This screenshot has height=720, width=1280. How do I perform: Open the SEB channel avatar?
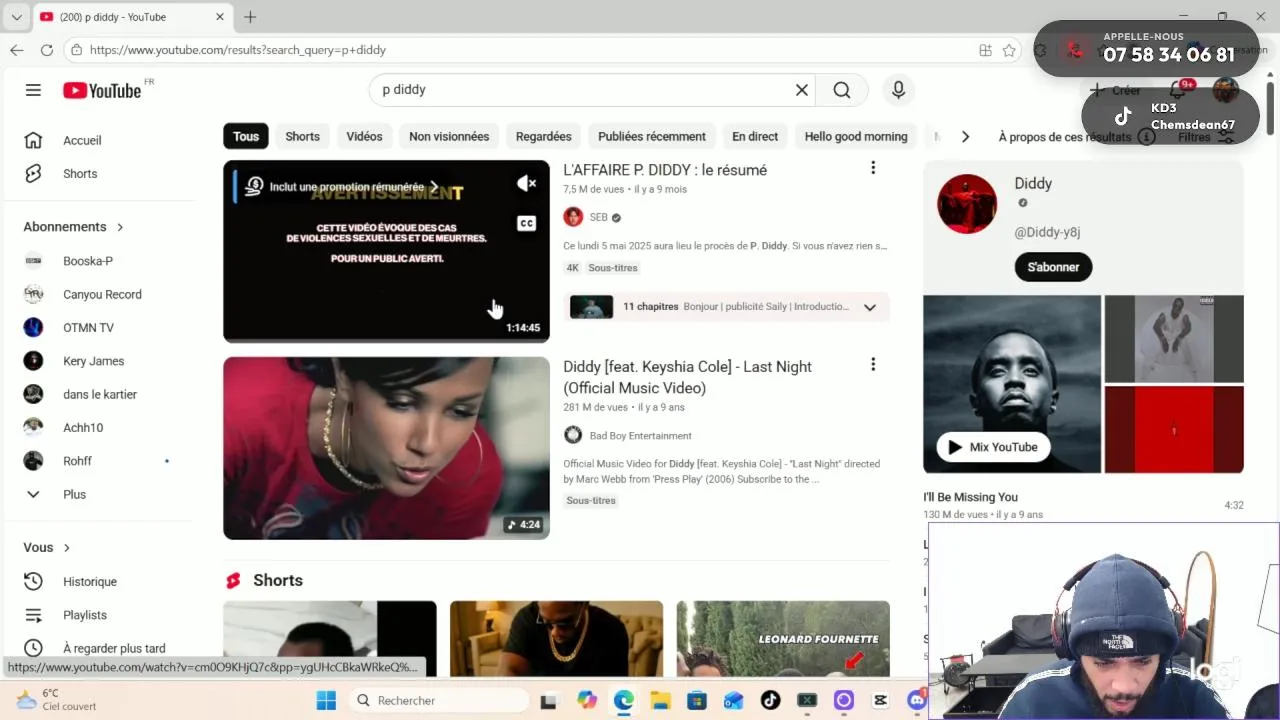pos(573,217)
